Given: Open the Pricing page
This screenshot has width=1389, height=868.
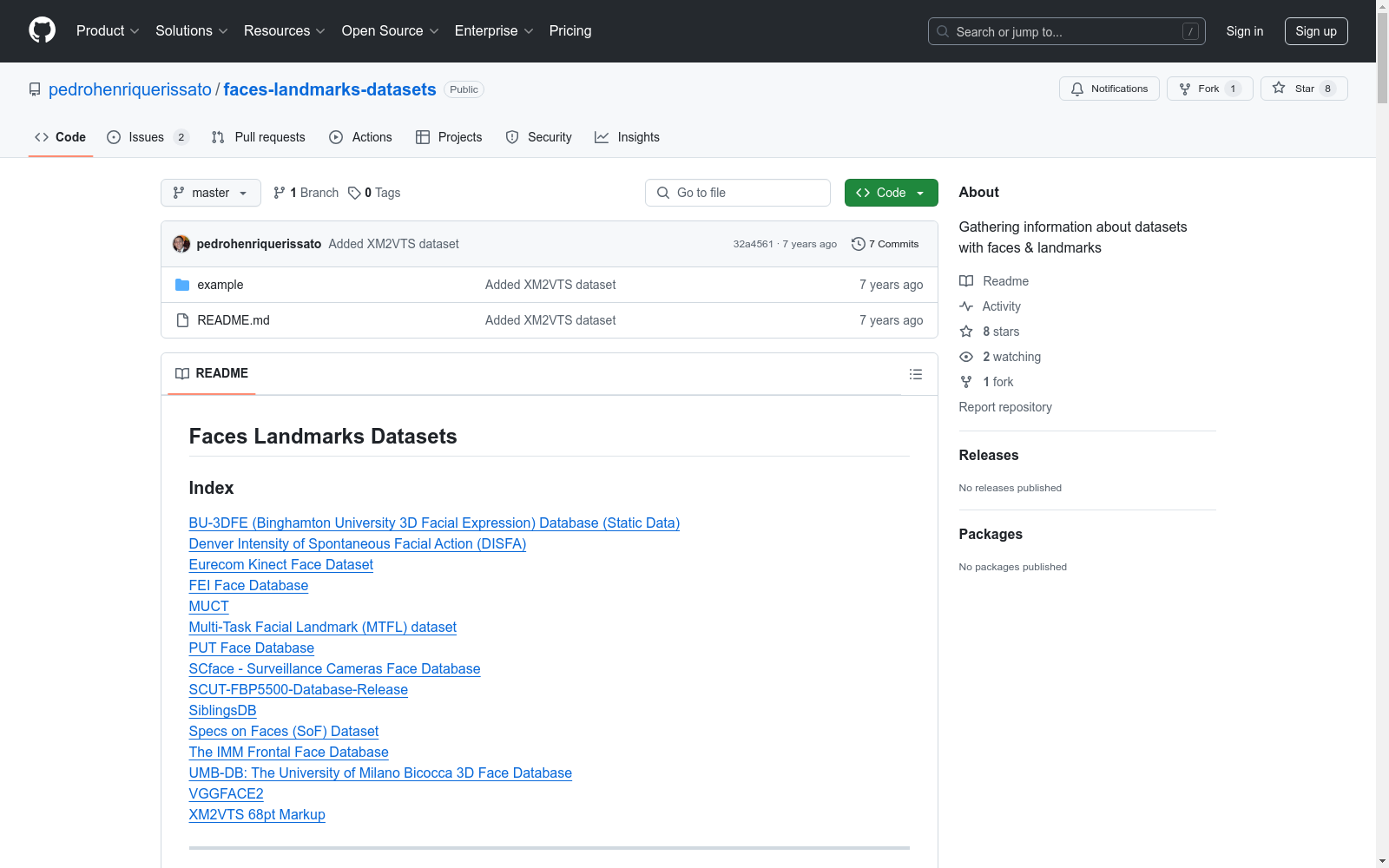Looking at the screenshot, I should coord(570,31).
